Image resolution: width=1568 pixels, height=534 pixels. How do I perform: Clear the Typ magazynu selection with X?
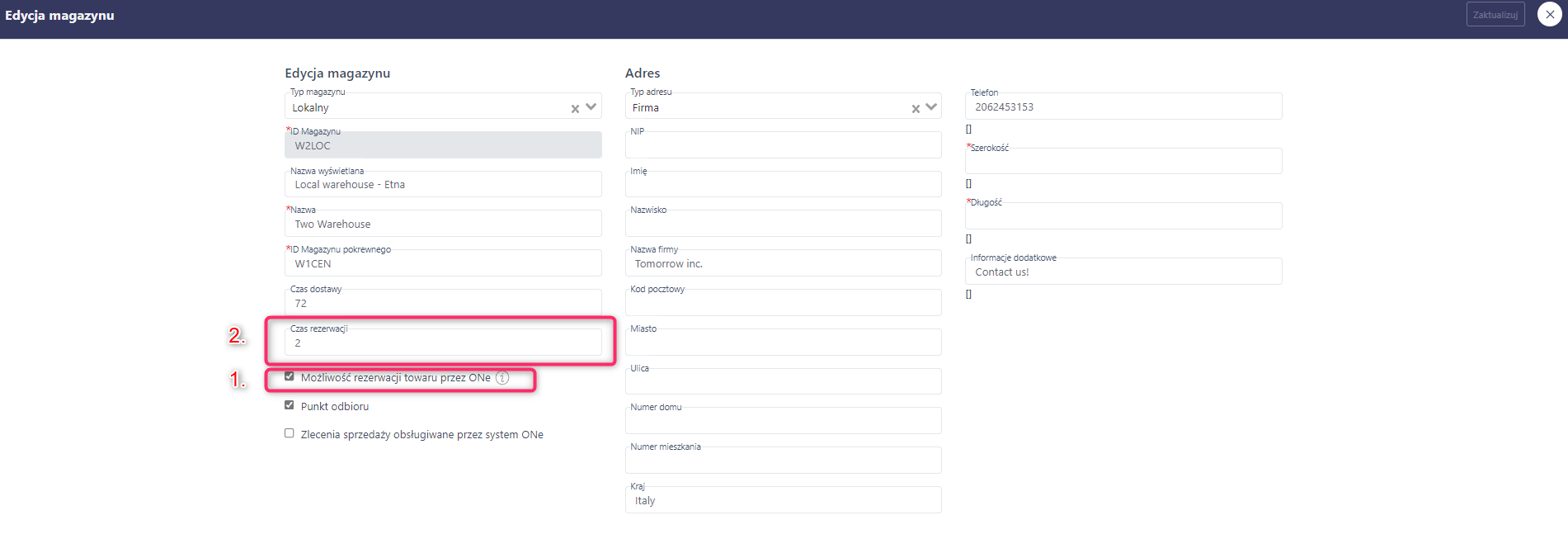point(575,108)
